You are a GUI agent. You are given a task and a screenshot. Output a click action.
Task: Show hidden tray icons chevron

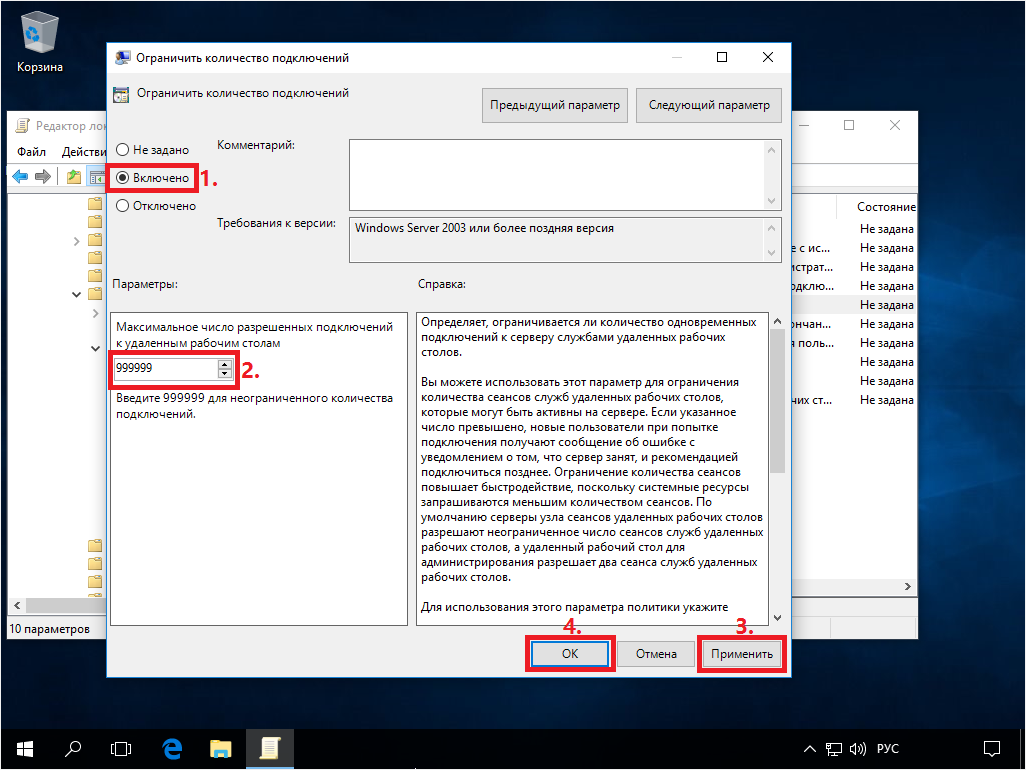click(809, 749)
